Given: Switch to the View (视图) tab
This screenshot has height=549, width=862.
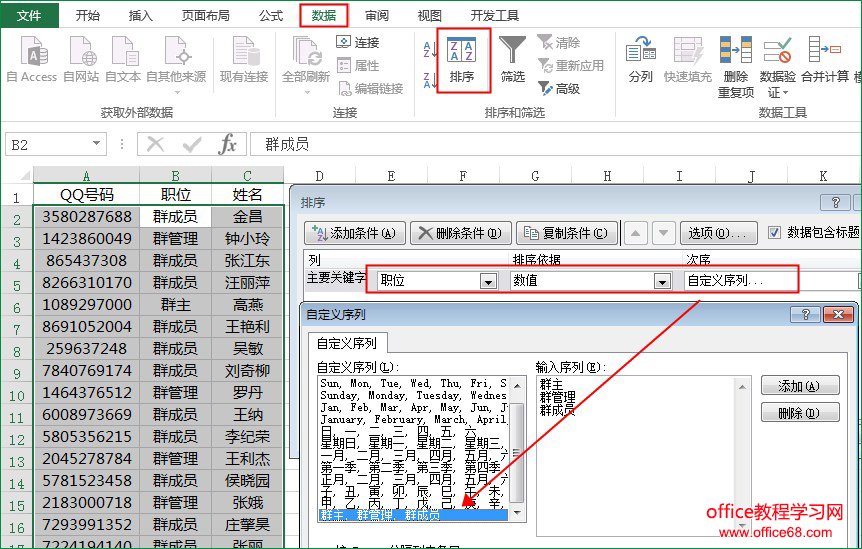Looking at the screenshot, I should click(429, 15).
